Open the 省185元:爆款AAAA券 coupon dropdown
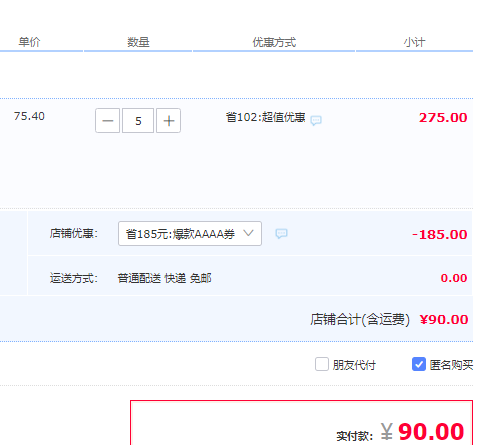Image resolution: width=500 pixels, height=445 pixels. click(x=190, y=233)
